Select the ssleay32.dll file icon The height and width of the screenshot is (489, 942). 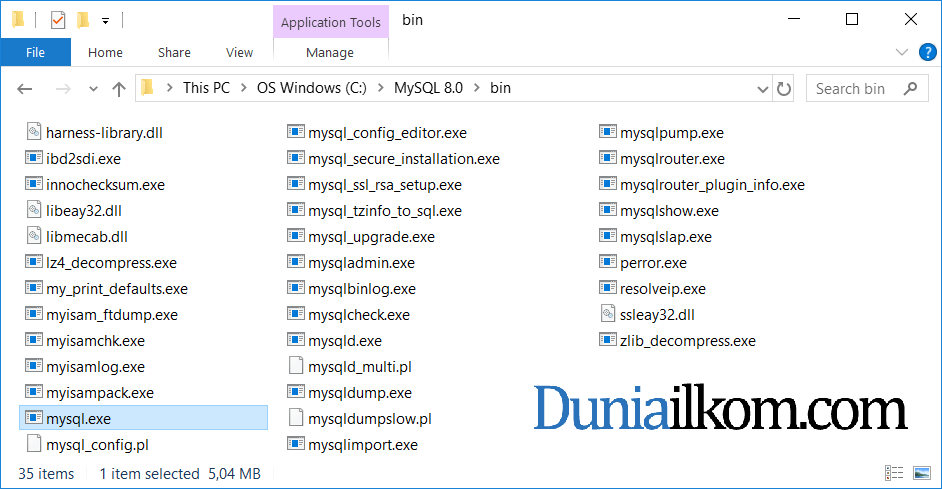click(608, 314)
